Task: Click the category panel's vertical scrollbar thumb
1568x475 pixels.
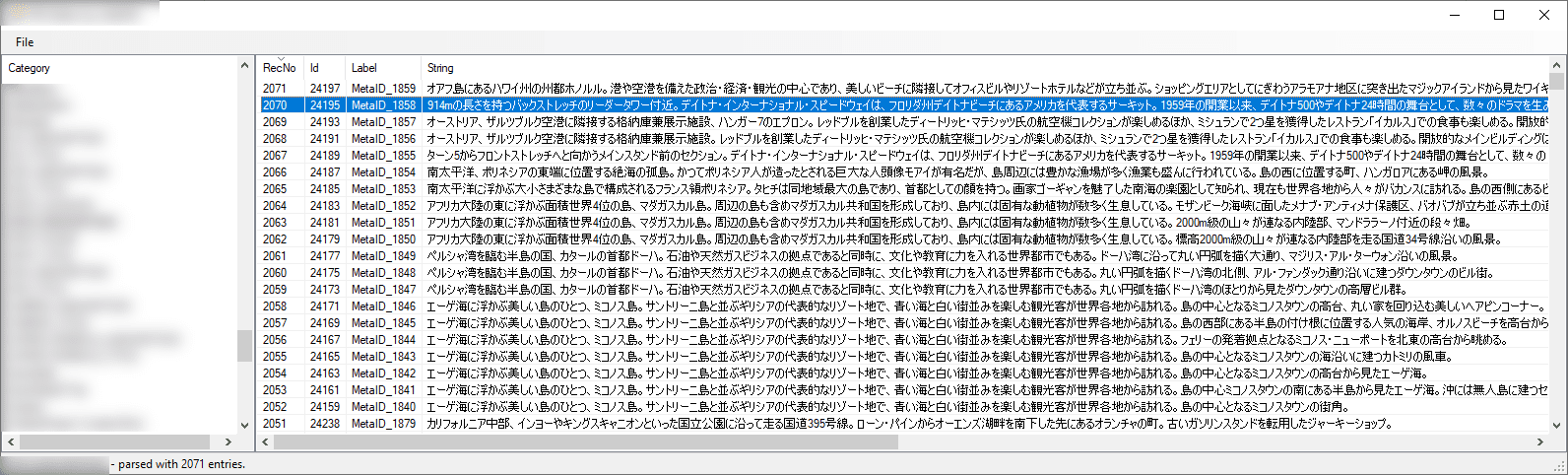Action: [245, 346]
